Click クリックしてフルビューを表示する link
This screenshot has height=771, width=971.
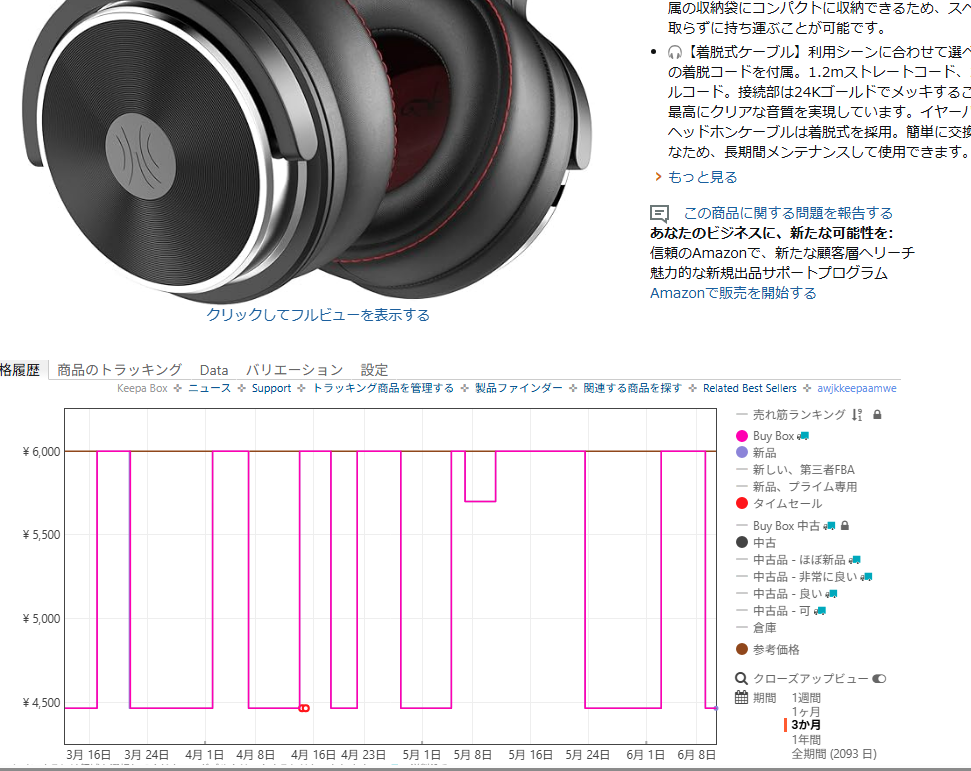point(318,315)
